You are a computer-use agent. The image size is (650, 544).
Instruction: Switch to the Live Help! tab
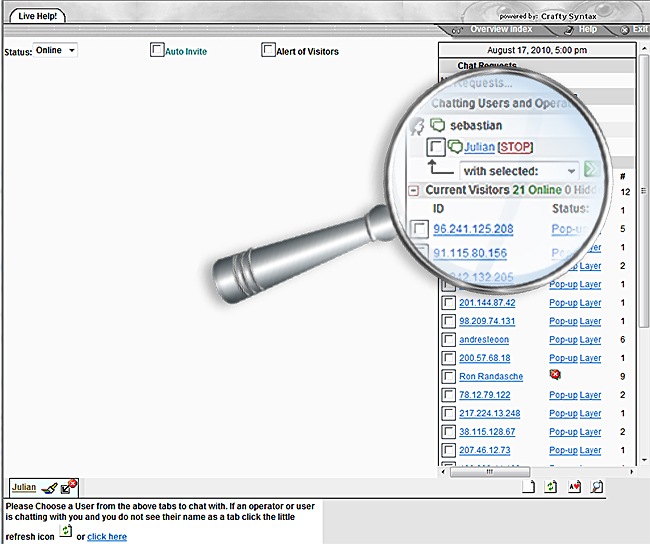click(38, 17)
